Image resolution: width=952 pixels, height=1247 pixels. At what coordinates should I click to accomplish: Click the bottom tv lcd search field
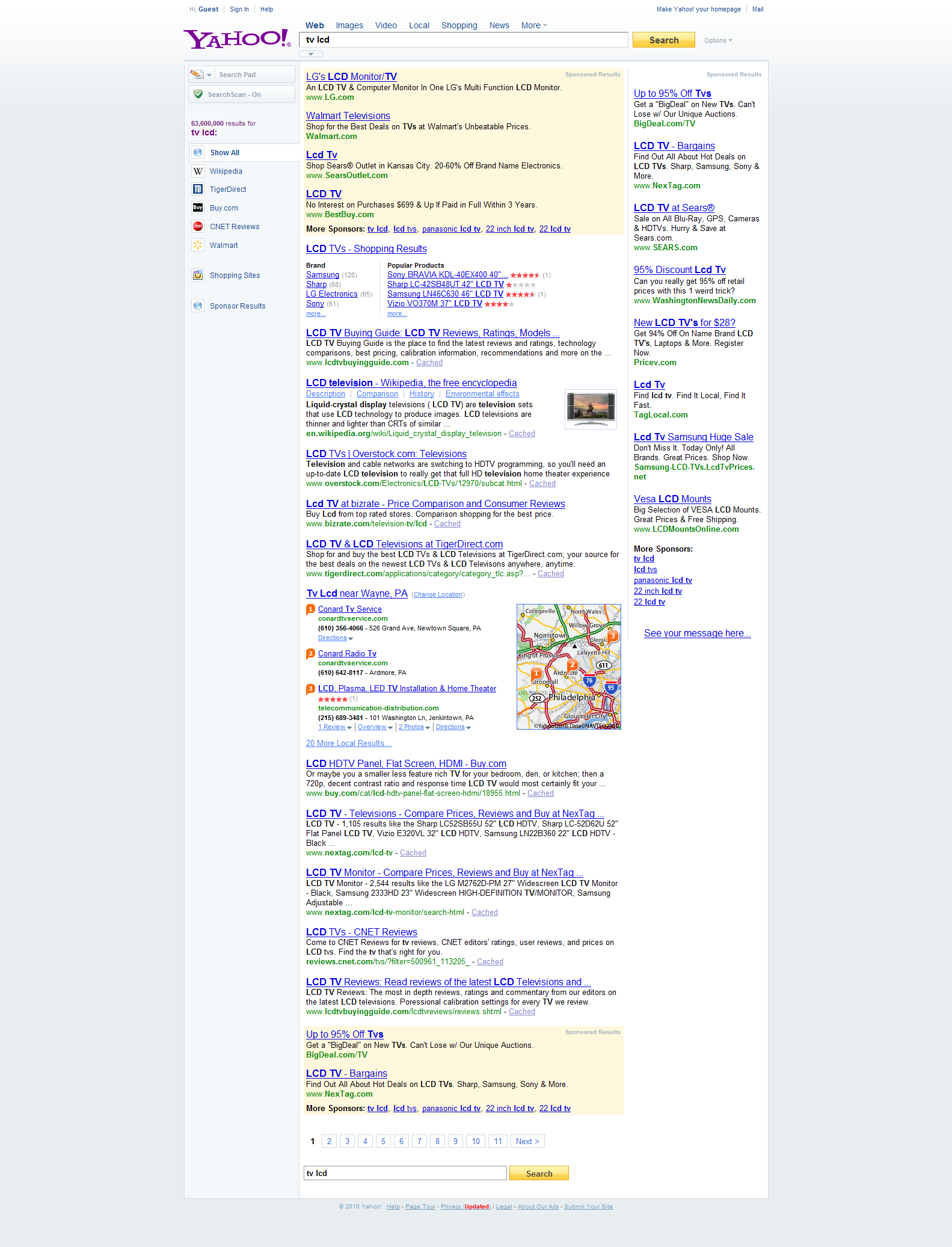pos(405,1173)
